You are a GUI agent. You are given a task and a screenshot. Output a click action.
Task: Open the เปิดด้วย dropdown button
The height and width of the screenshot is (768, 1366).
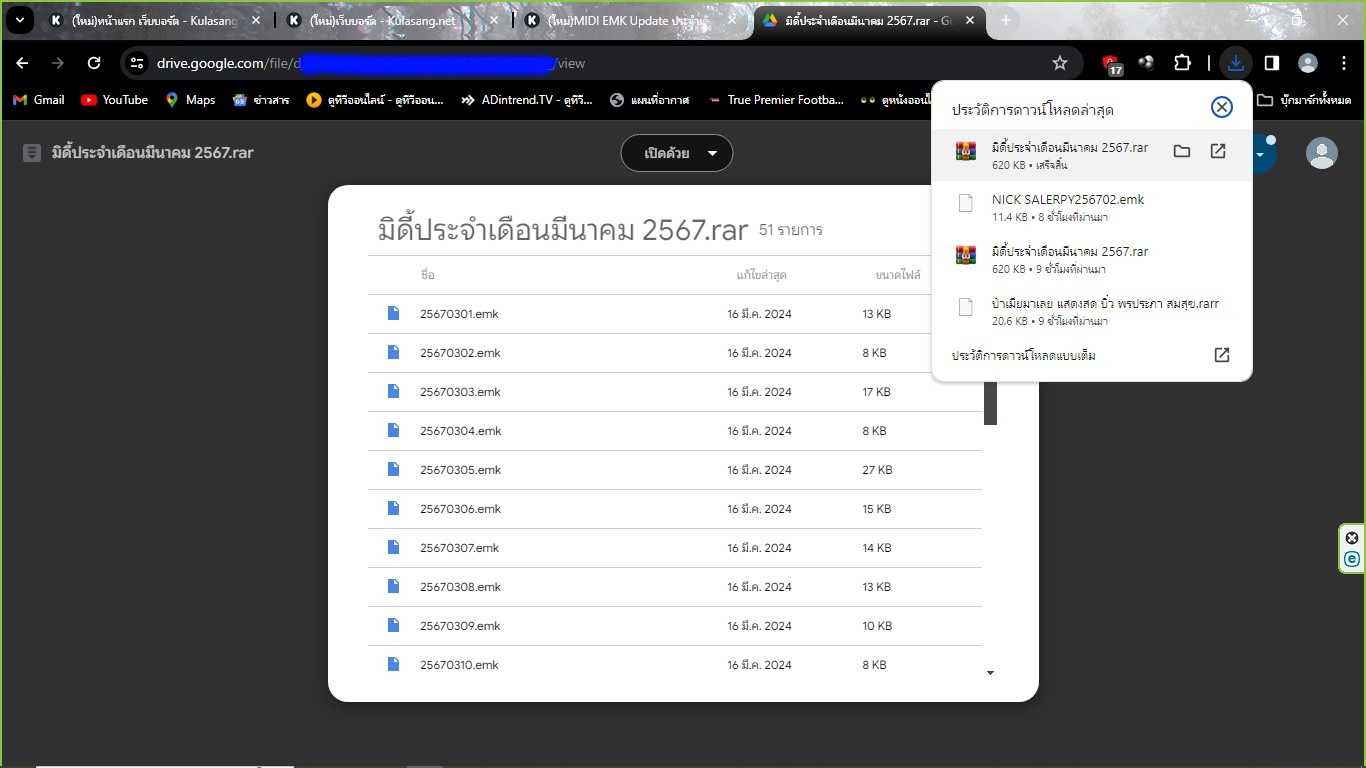point(677,154)
